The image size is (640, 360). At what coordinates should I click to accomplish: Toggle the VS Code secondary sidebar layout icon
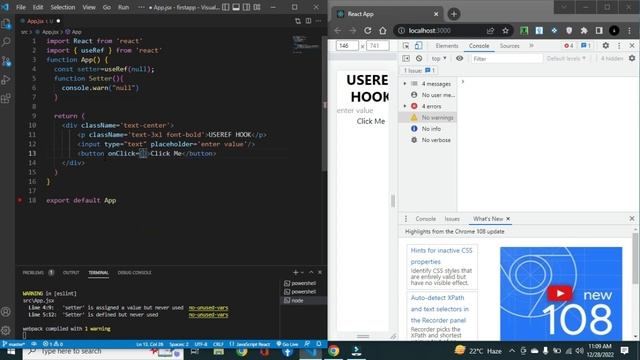[x=247, y=7]
